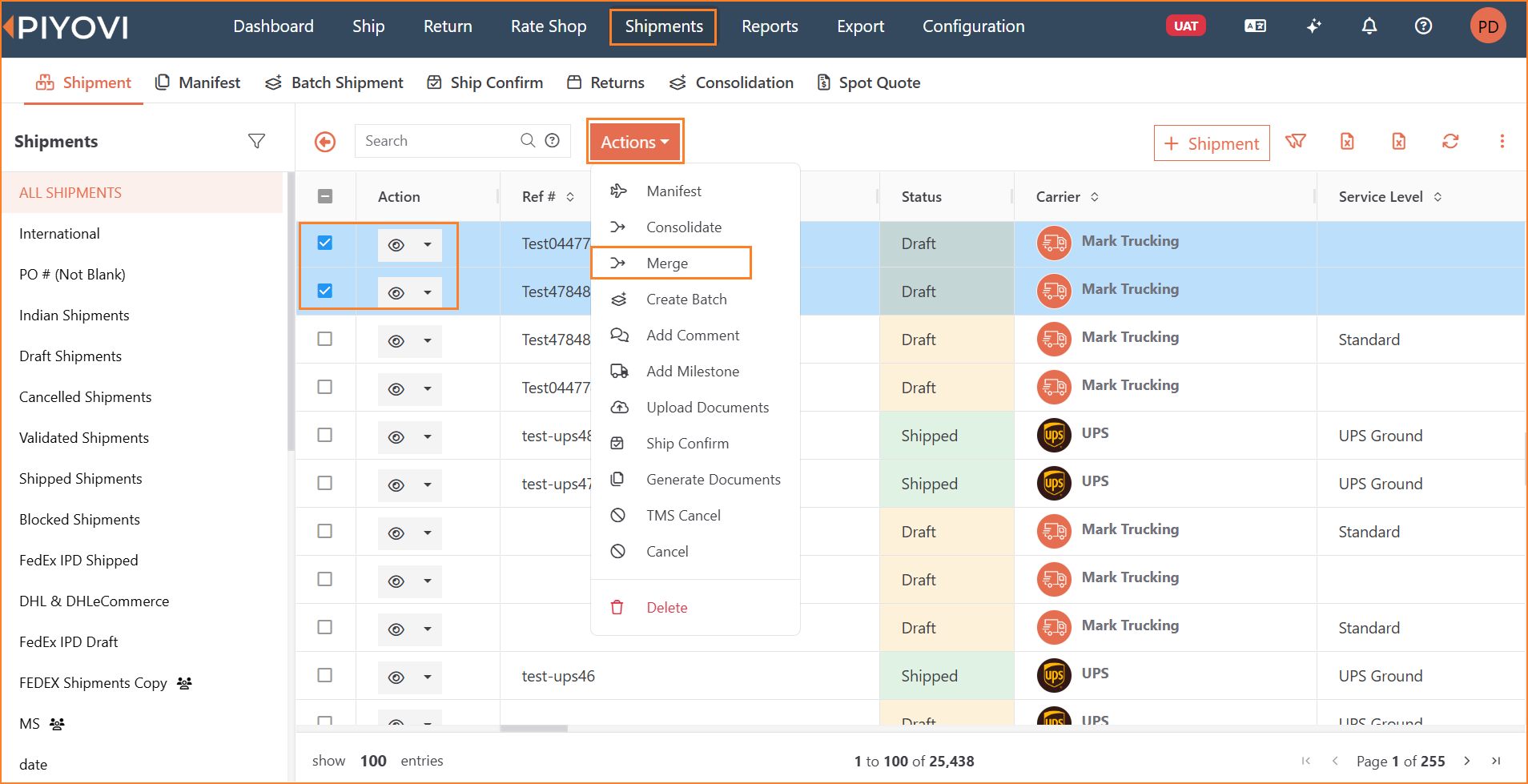Image resolution: width=1528 pixels, height=784 pixels.
Task: Sort by Service Level column arrows
Action: pos(1438,197)
